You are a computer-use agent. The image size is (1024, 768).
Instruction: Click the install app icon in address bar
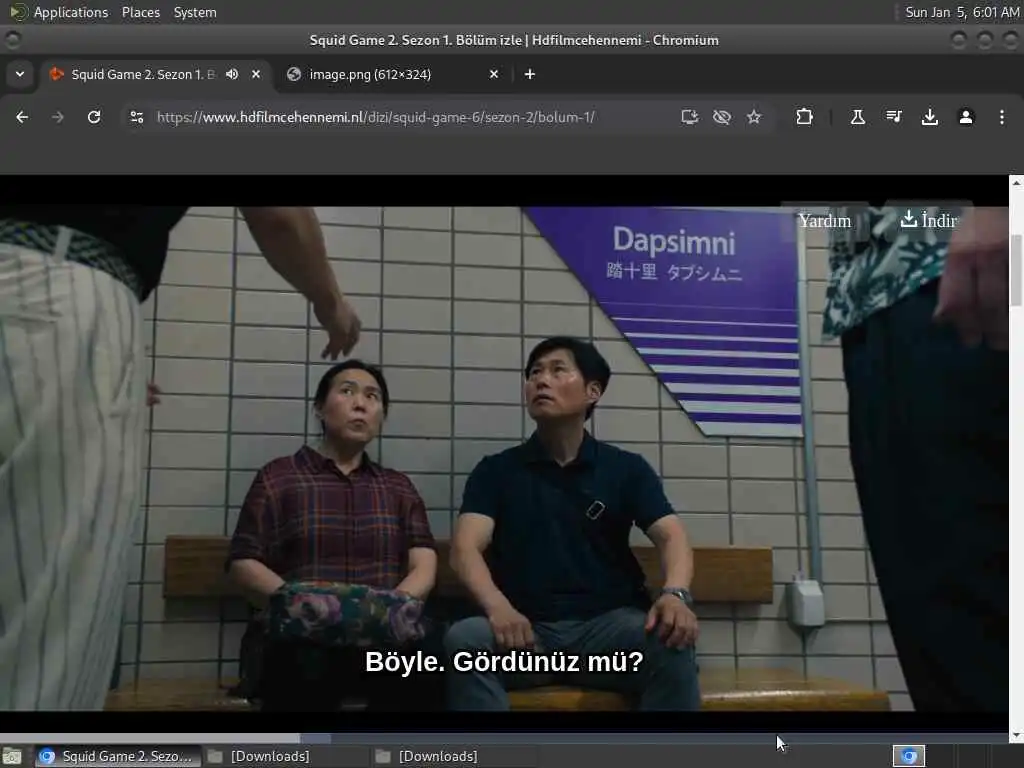point(690,117)
